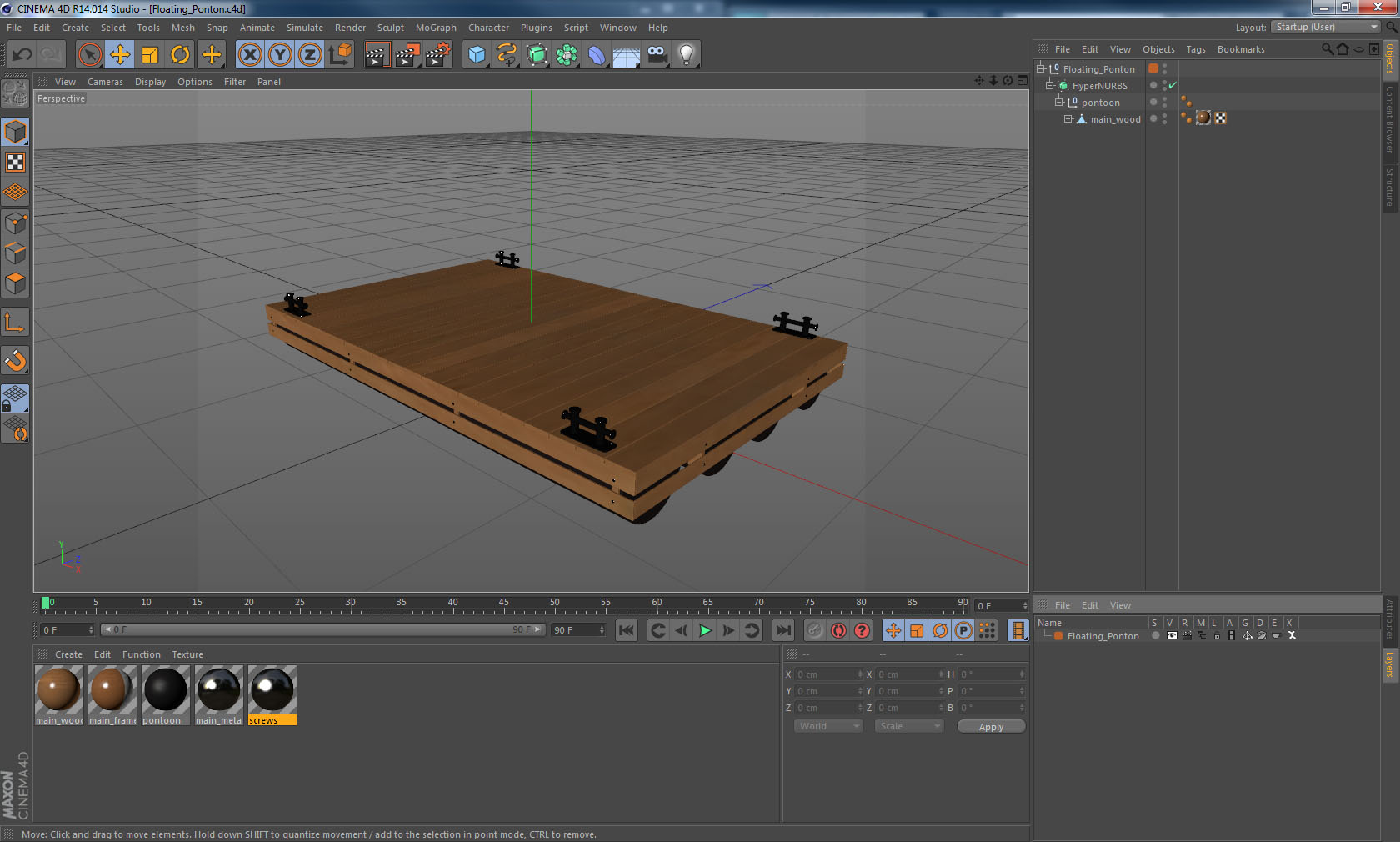This screenshot has height=842, width=1400.
Task: Click the Undo arrow icon
Action: click(x=22, y=55)
